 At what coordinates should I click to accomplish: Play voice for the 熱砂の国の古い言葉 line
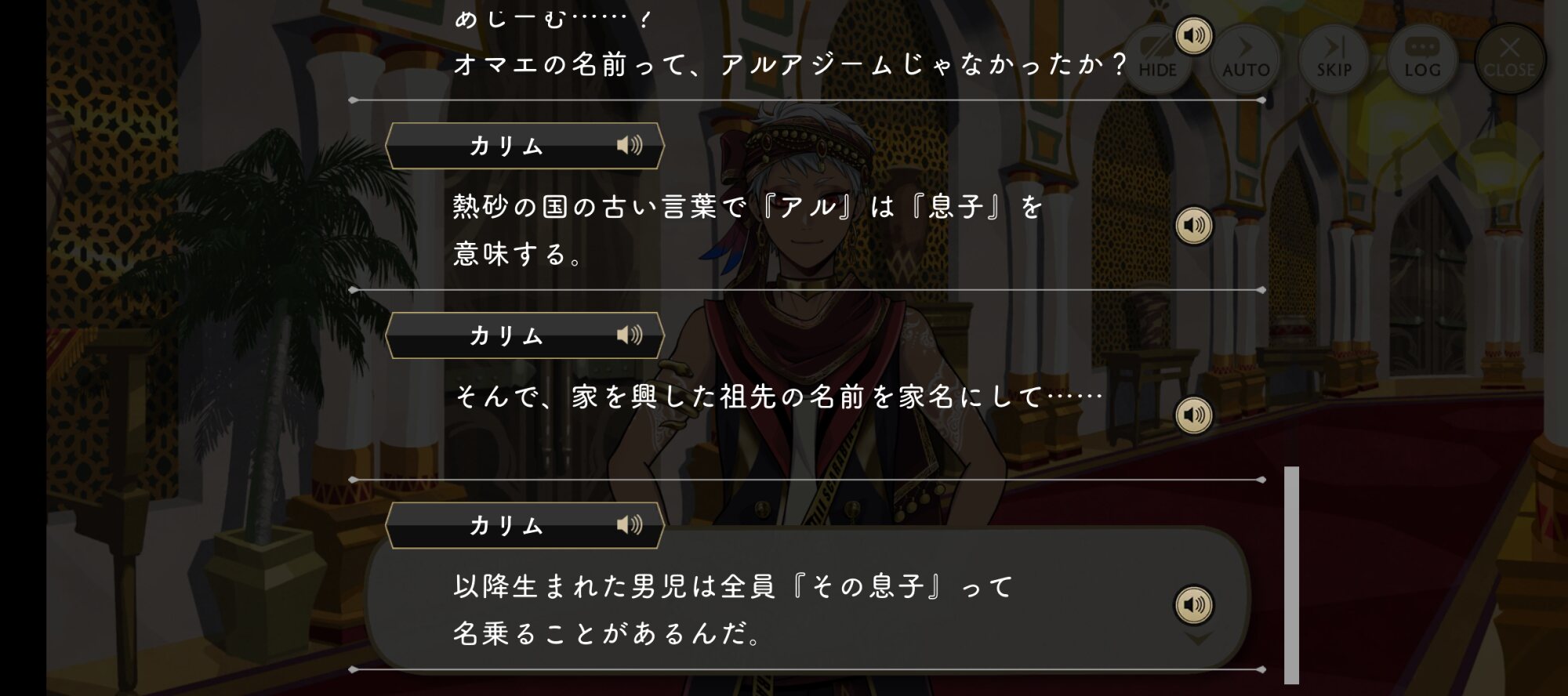point(1193,226)
